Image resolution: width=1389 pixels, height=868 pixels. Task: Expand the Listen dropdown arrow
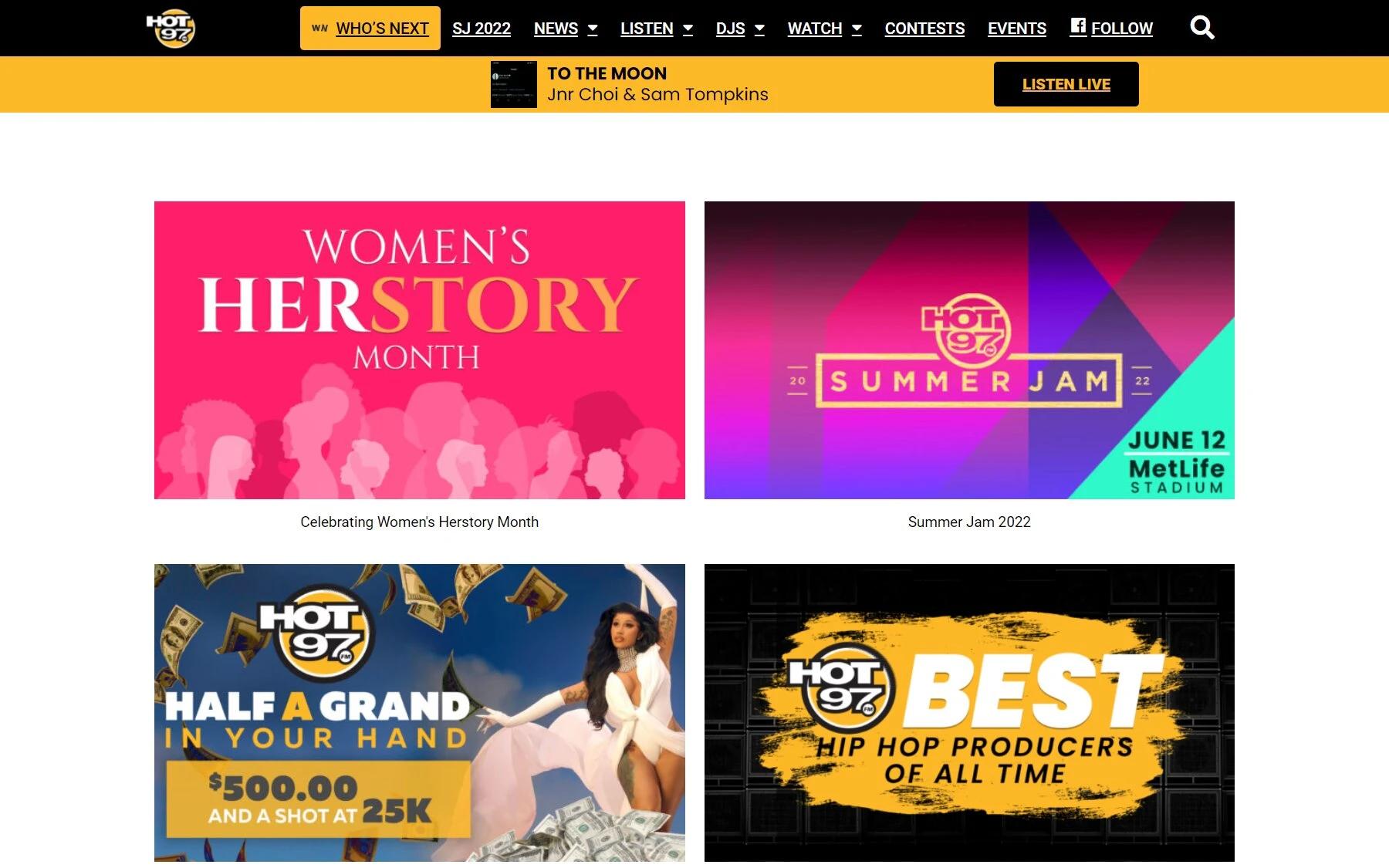[x=688, y=29]
